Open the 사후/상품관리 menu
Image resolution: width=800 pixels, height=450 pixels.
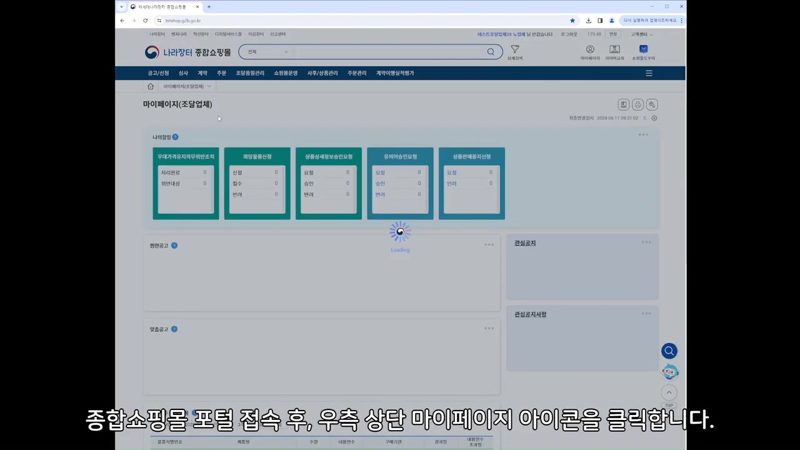click(x=322, y=73)
